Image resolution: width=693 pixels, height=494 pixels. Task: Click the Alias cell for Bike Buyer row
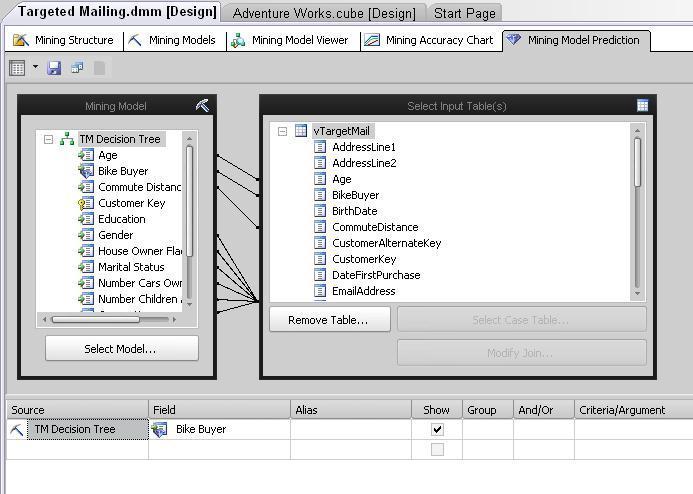(x=351, y=429)
